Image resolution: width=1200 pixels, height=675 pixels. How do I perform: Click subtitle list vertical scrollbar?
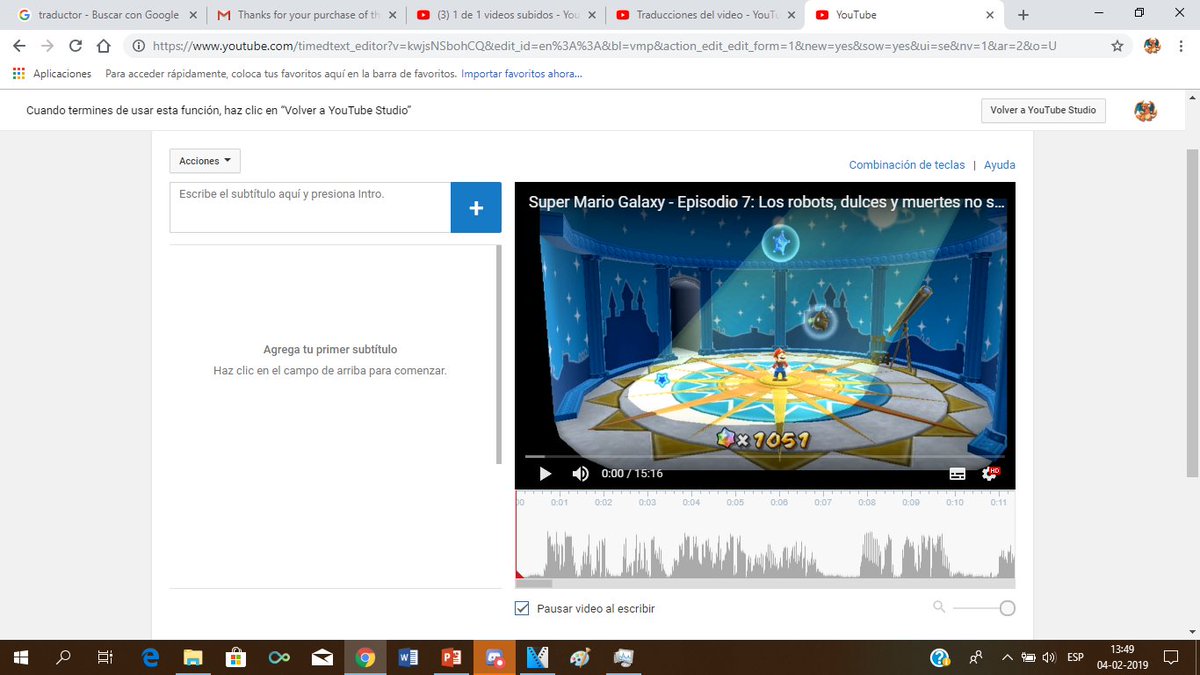[x=500, y=355]
